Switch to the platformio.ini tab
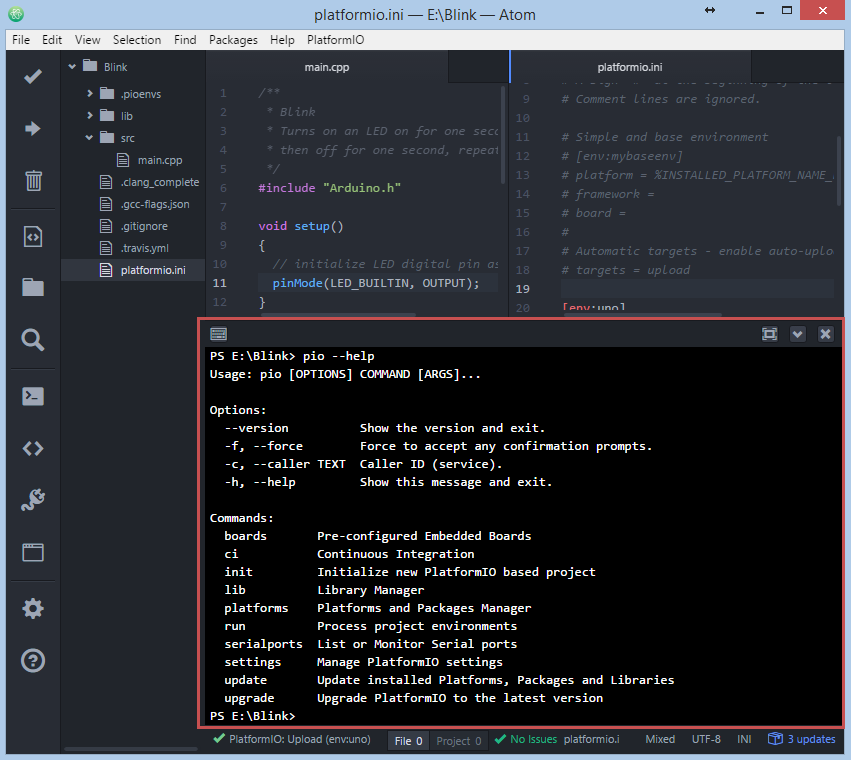The image size is (851, 760). point(630,67)
